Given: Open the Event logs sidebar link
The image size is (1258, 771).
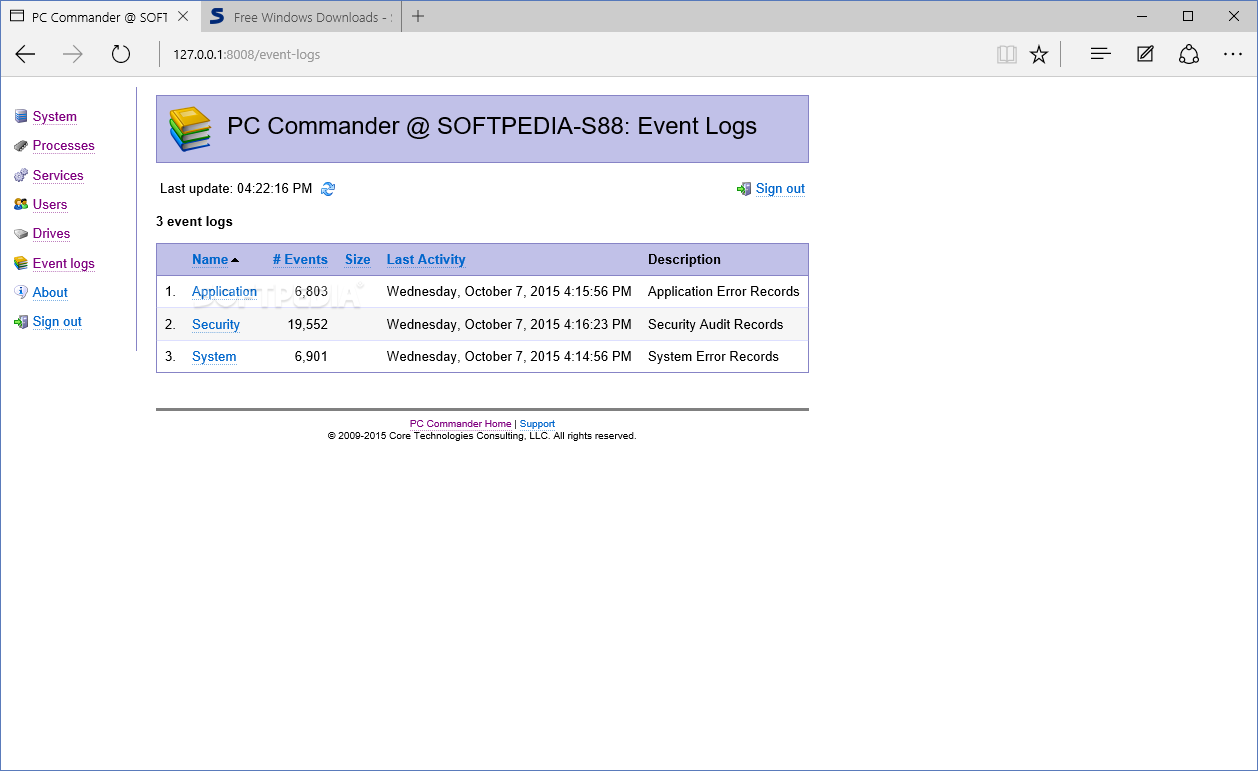Looking at the screenshot, I should tap(64, 263).
